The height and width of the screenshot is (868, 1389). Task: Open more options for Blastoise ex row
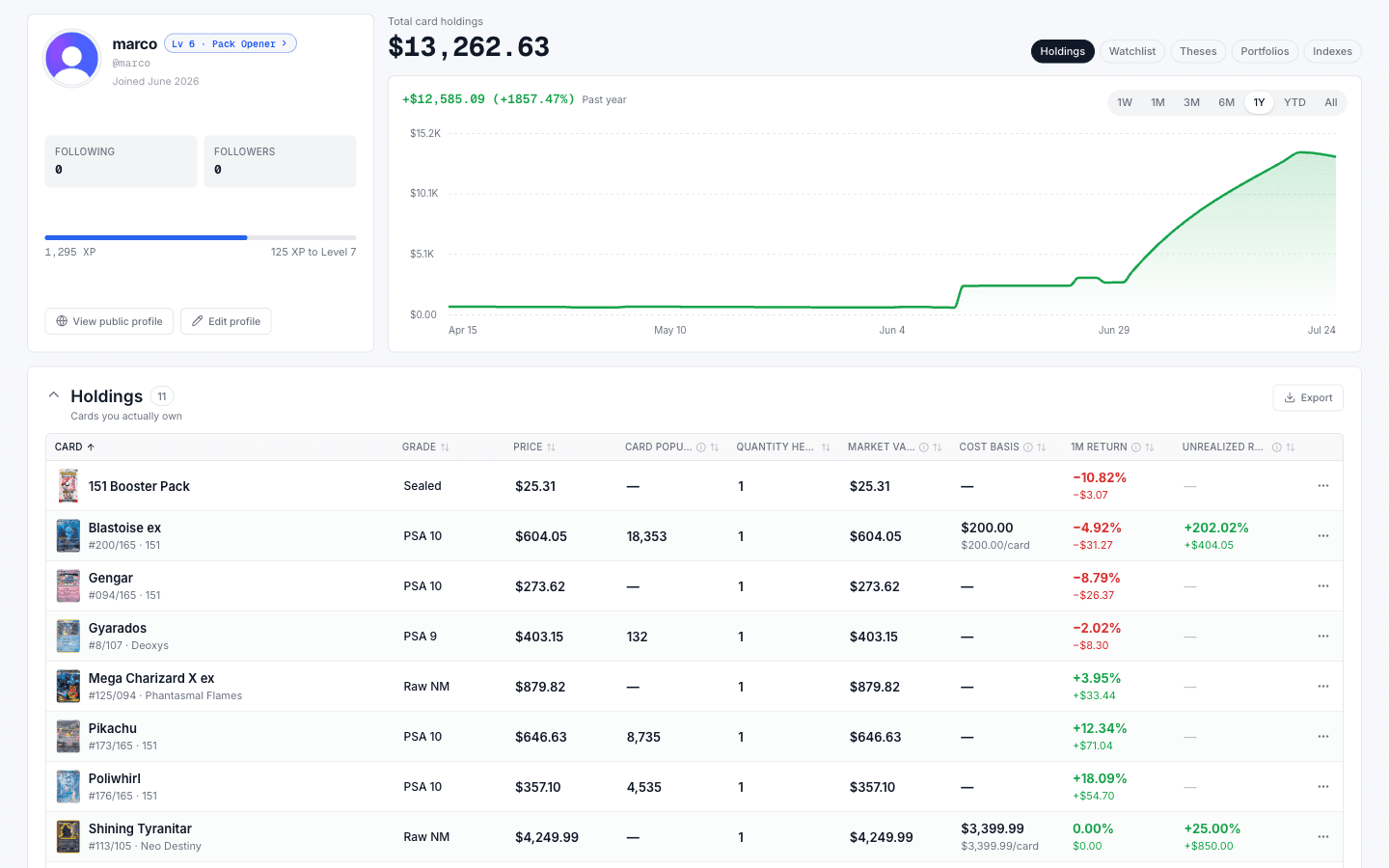coord(1323,536)
